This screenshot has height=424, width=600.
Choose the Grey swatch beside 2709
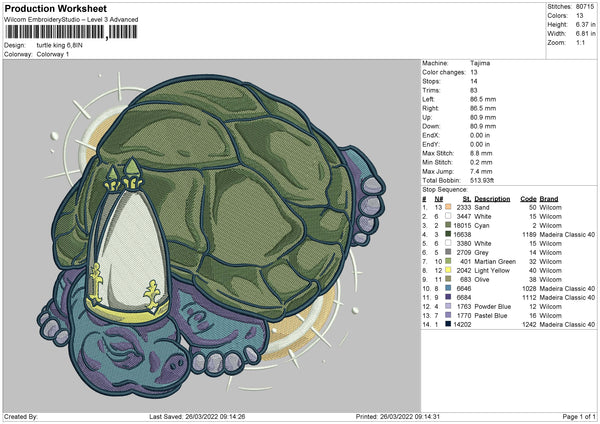pos(448,252)
